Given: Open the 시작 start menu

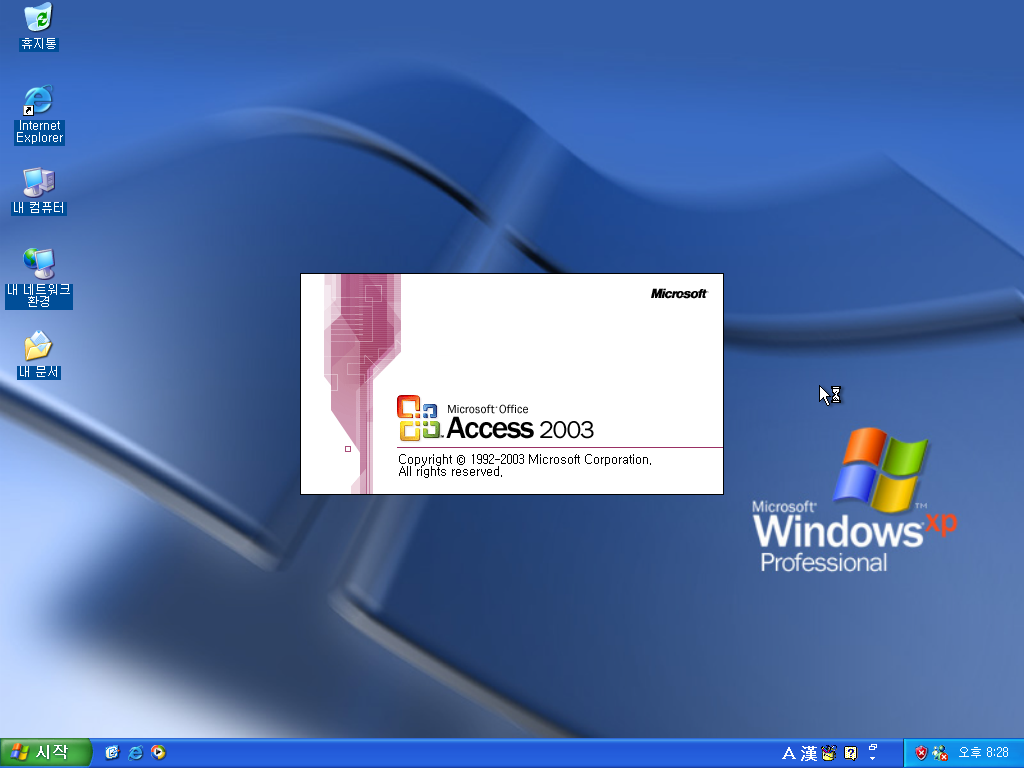Looking at the screenshot, I should (x=45, y=752).
